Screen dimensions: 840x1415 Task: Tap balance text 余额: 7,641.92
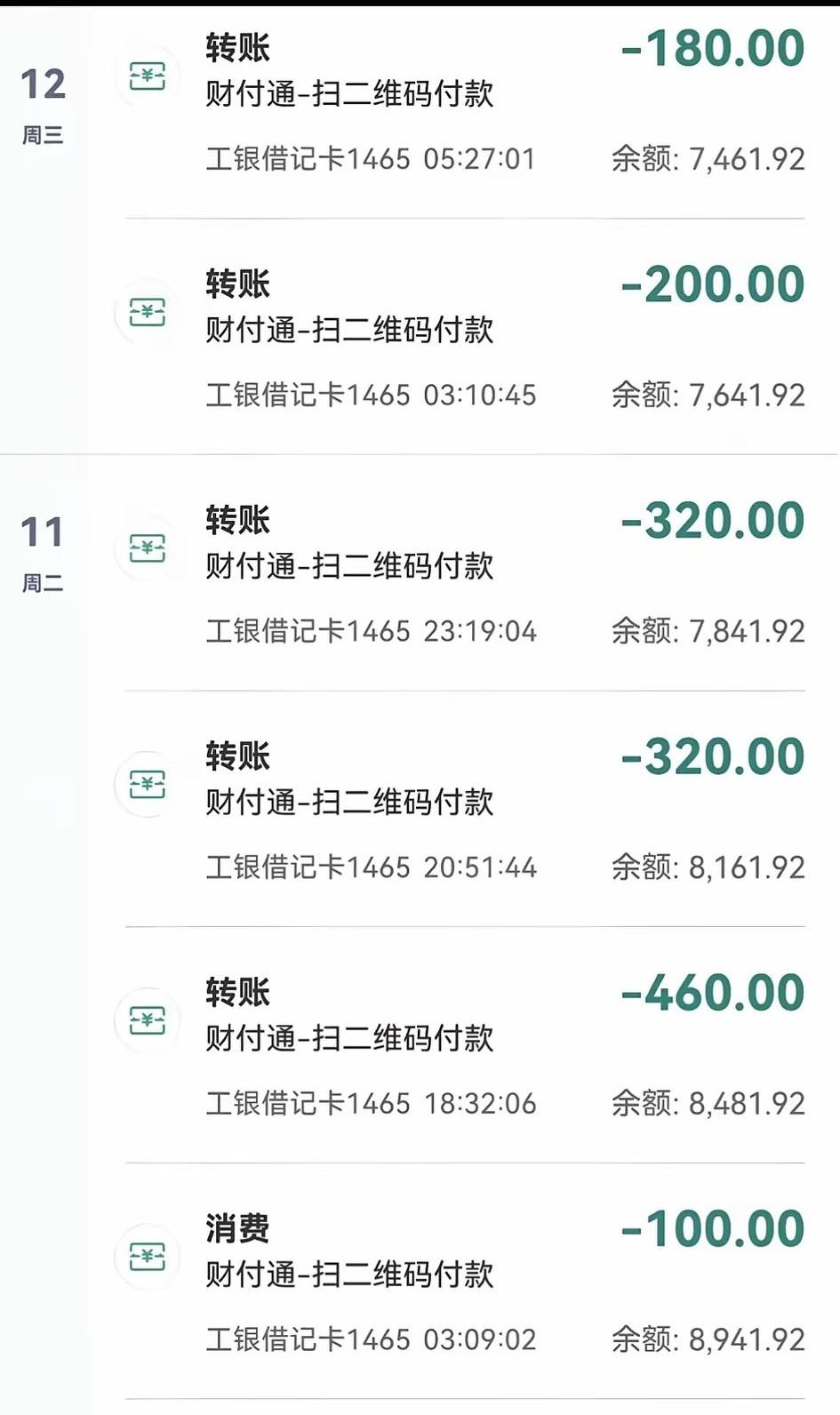coord(708,395)
